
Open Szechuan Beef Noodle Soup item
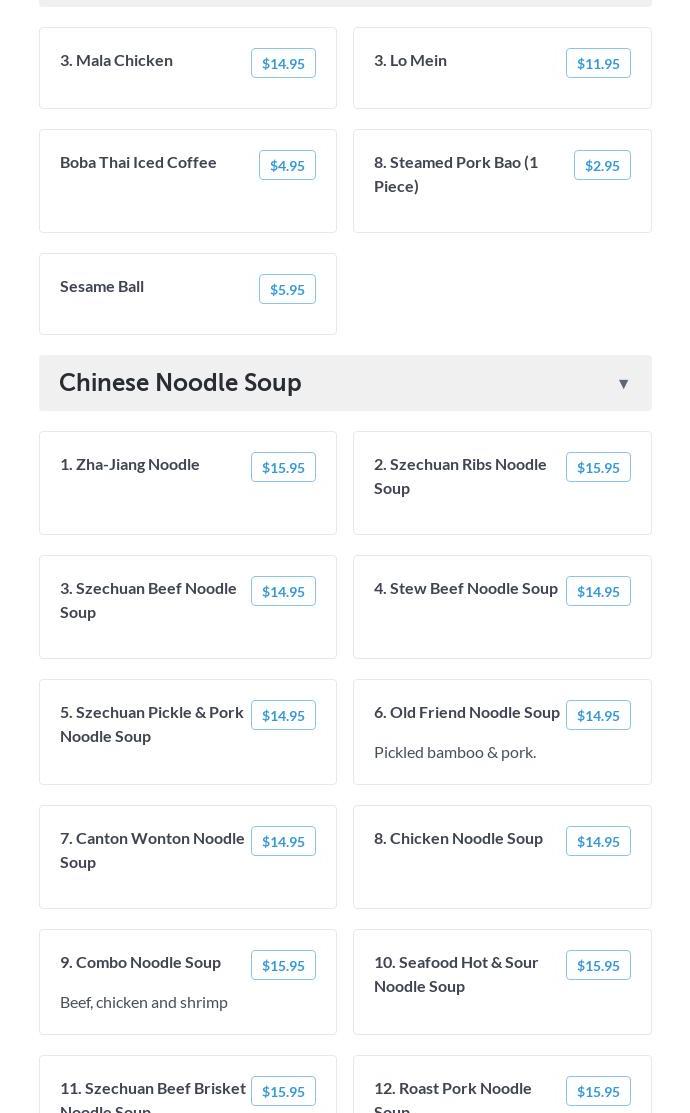pos(148,600)
